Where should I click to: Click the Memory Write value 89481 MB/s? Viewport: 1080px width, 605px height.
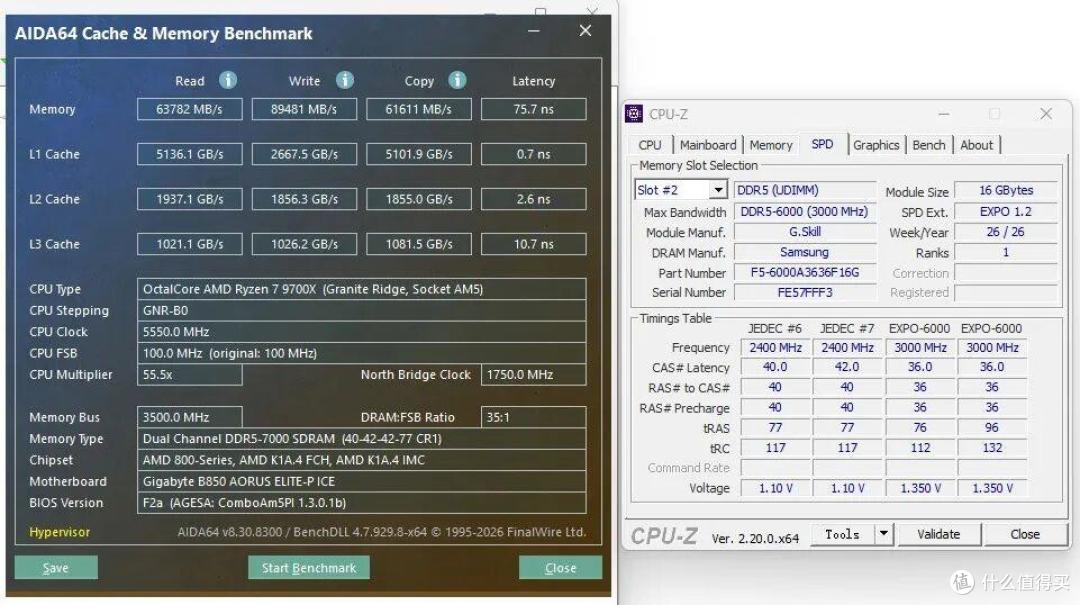(x=304, y=109)
